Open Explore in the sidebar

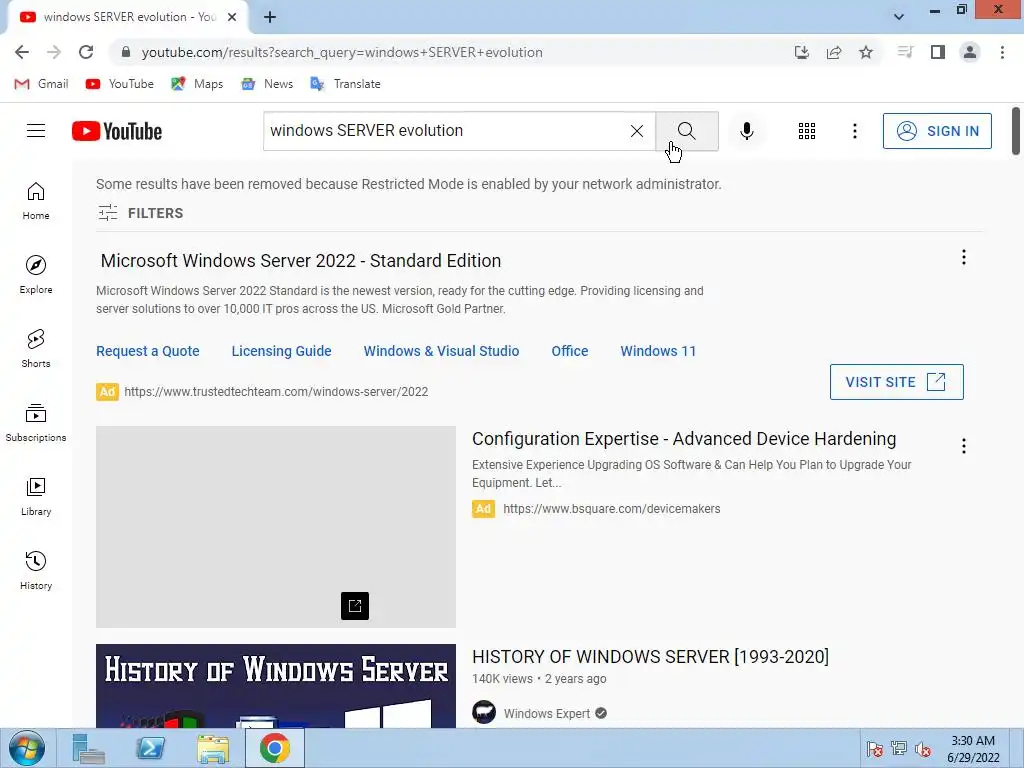coord(36,274)
